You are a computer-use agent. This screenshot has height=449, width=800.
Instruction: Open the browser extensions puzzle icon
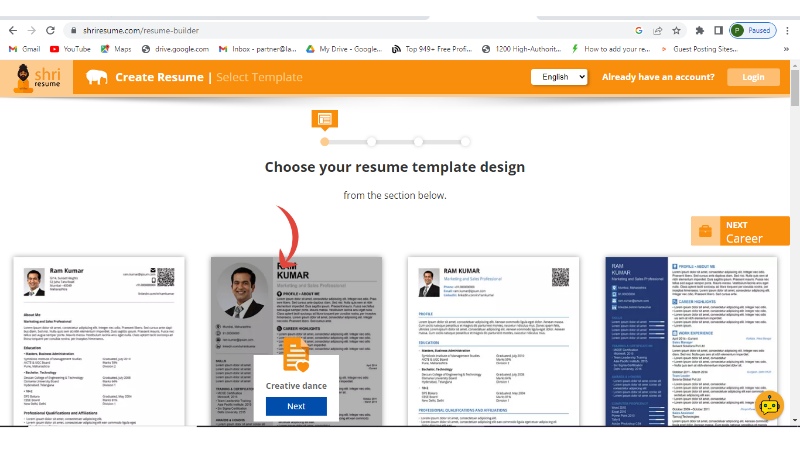pos(700,30)
